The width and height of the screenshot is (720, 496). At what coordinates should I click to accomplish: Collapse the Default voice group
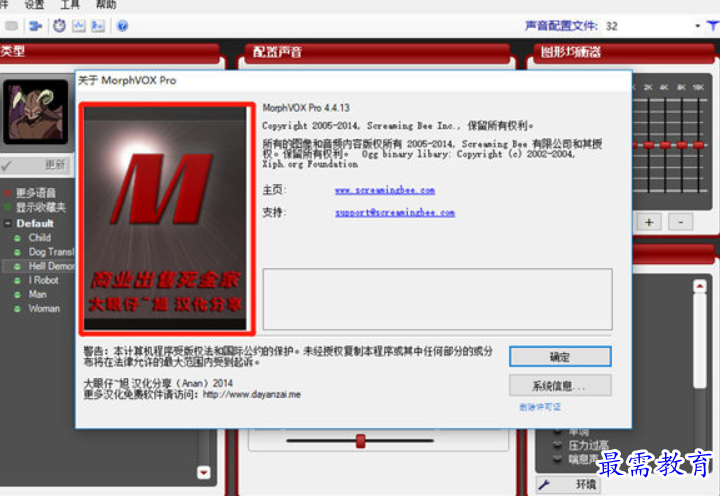[8, 224]
